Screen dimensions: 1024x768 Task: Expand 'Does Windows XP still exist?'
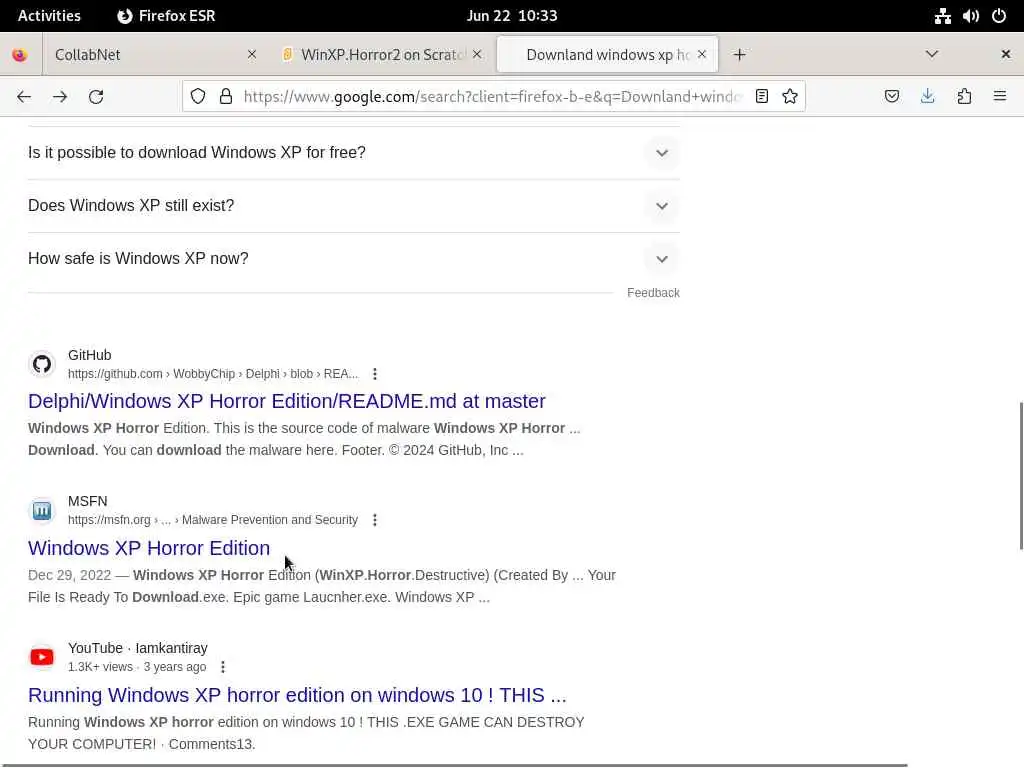click(x=354, y=206)
